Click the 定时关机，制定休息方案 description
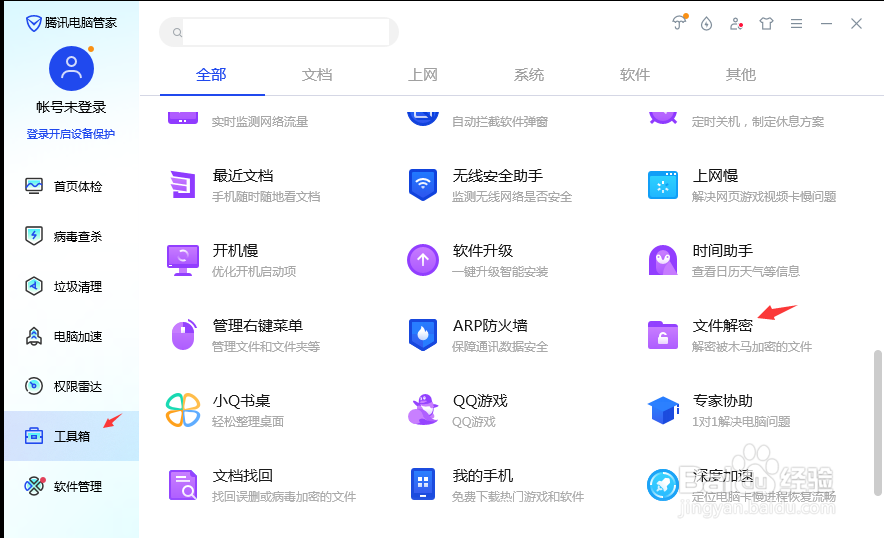 pos(758,122)
